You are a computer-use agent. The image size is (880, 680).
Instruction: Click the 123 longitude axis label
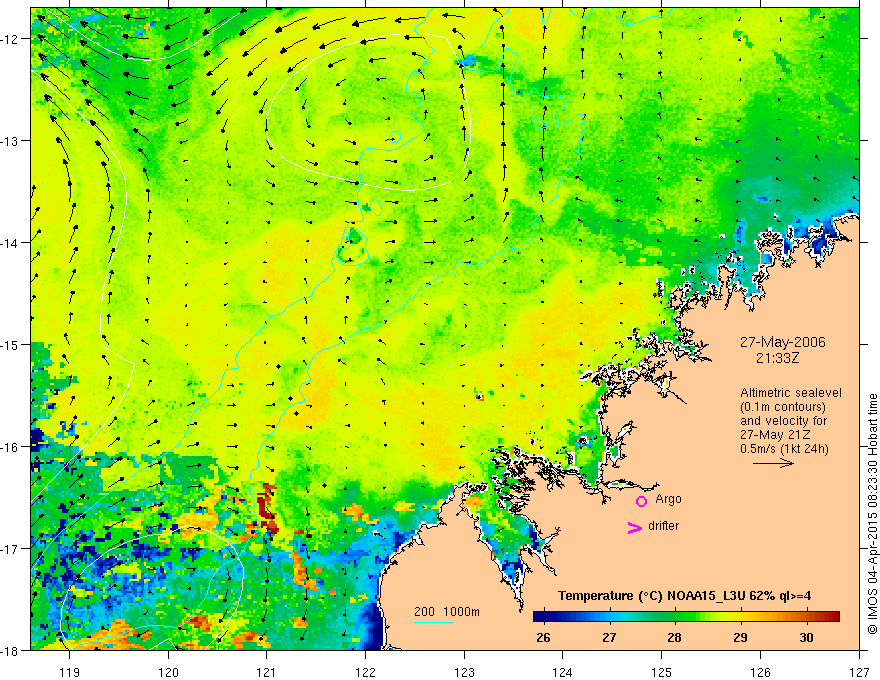[464, 672]
